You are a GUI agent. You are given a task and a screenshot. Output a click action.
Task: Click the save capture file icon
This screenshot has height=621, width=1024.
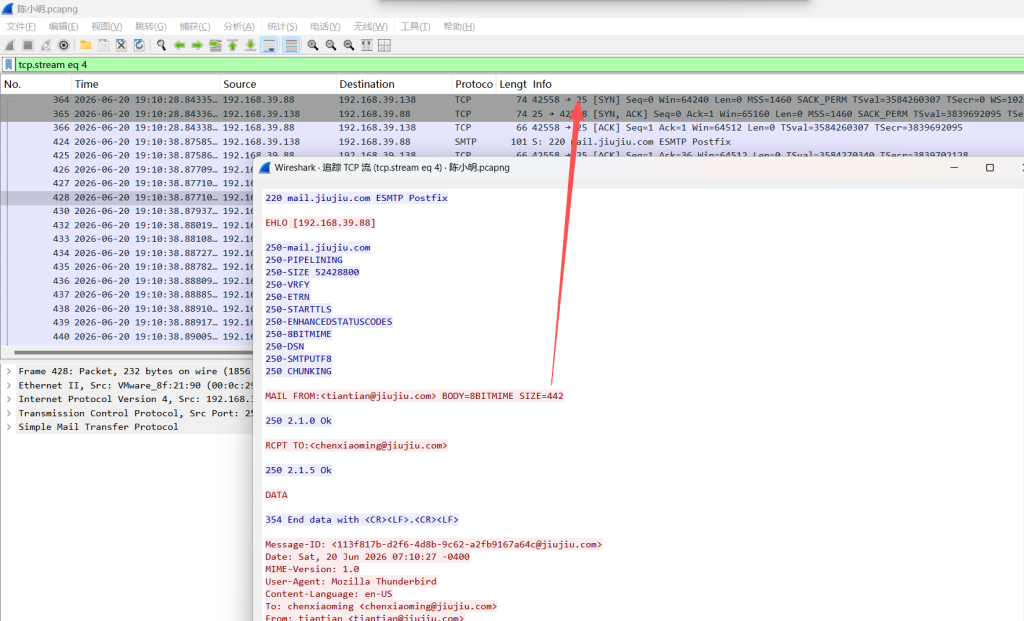point(103,45)
